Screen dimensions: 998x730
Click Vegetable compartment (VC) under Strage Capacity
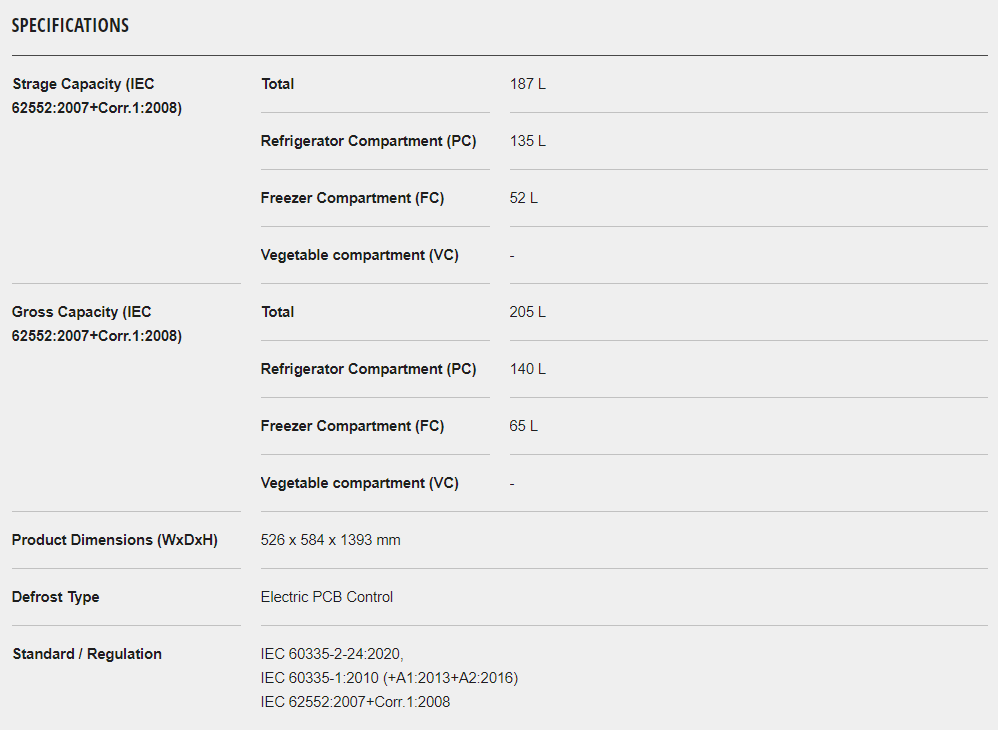(359, 255)
